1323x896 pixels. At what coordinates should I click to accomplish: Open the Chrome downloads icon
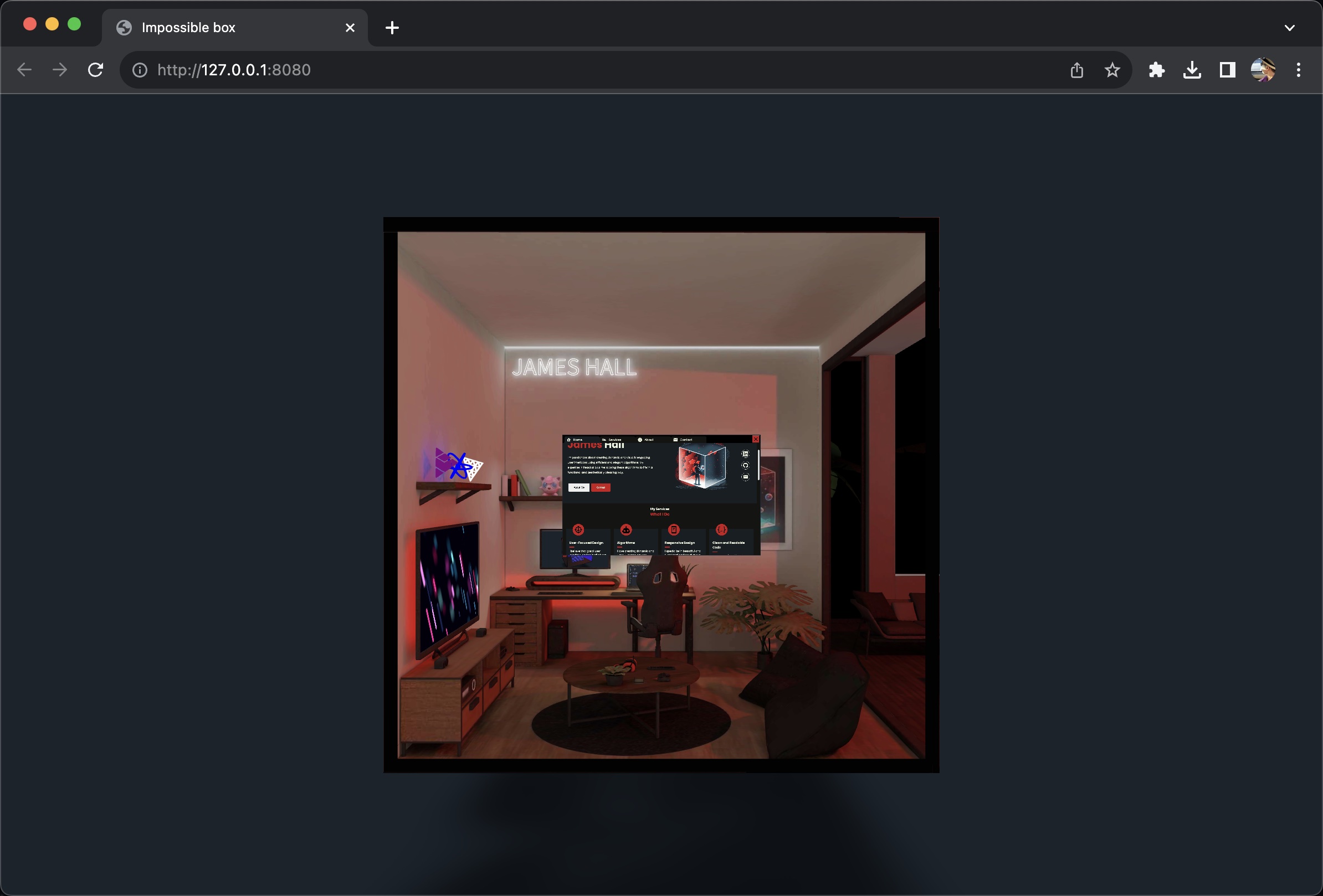1192,70
